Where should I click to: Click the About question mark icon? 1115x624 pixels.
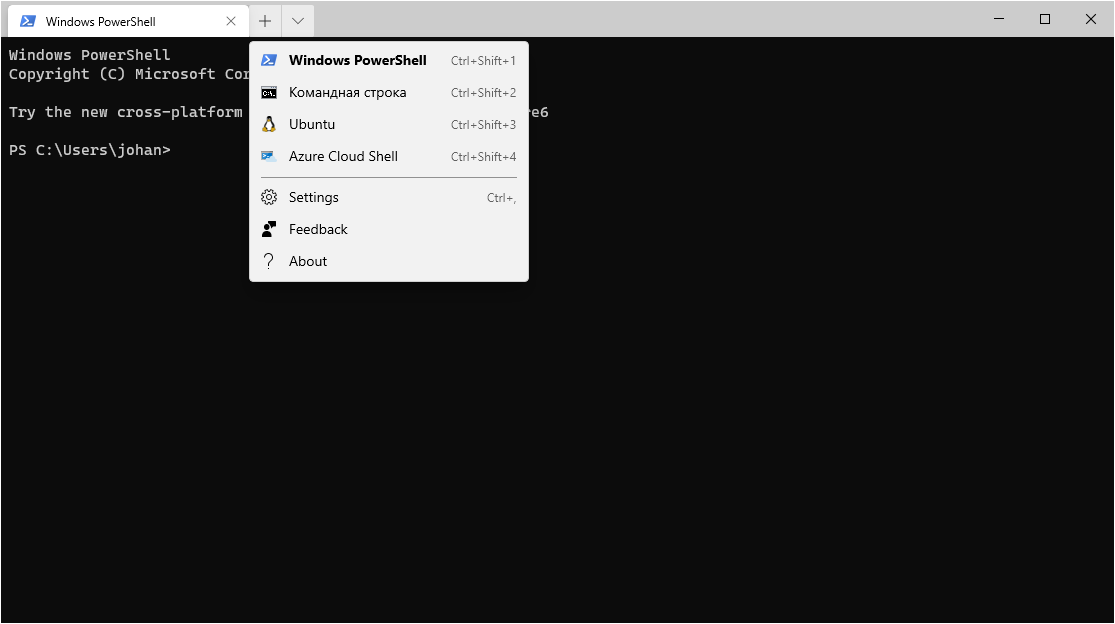click(269, 261)
